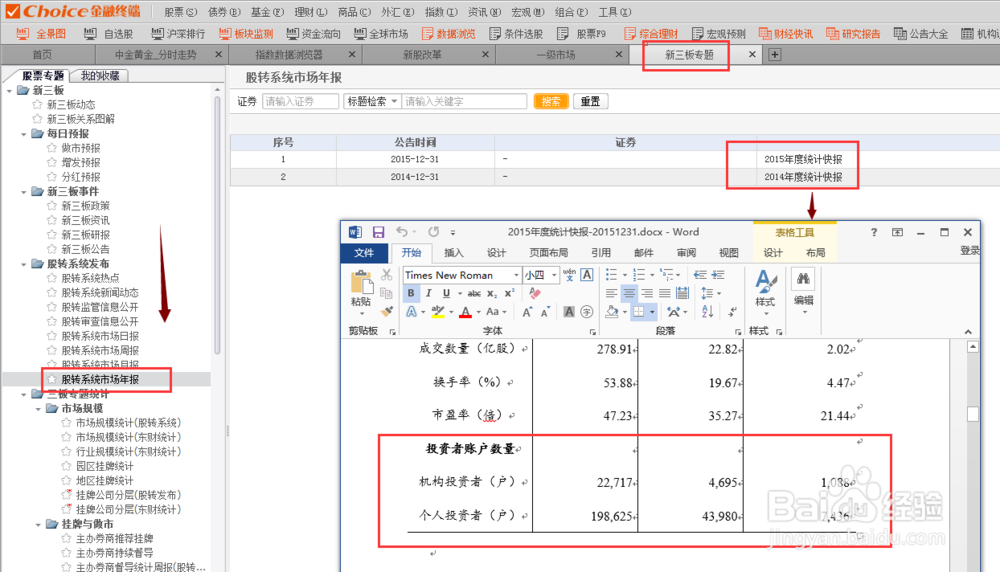Apply superscript formatting
1000x572 pixels.
509,293
